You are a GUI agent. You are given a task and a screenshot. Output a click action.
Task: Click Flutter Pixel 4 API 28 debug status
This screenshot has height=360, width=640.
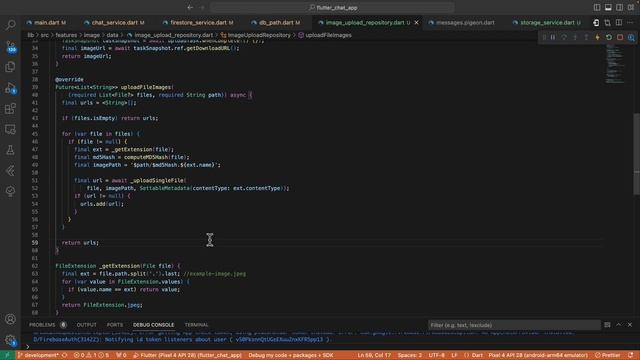[x=187, y=355]
